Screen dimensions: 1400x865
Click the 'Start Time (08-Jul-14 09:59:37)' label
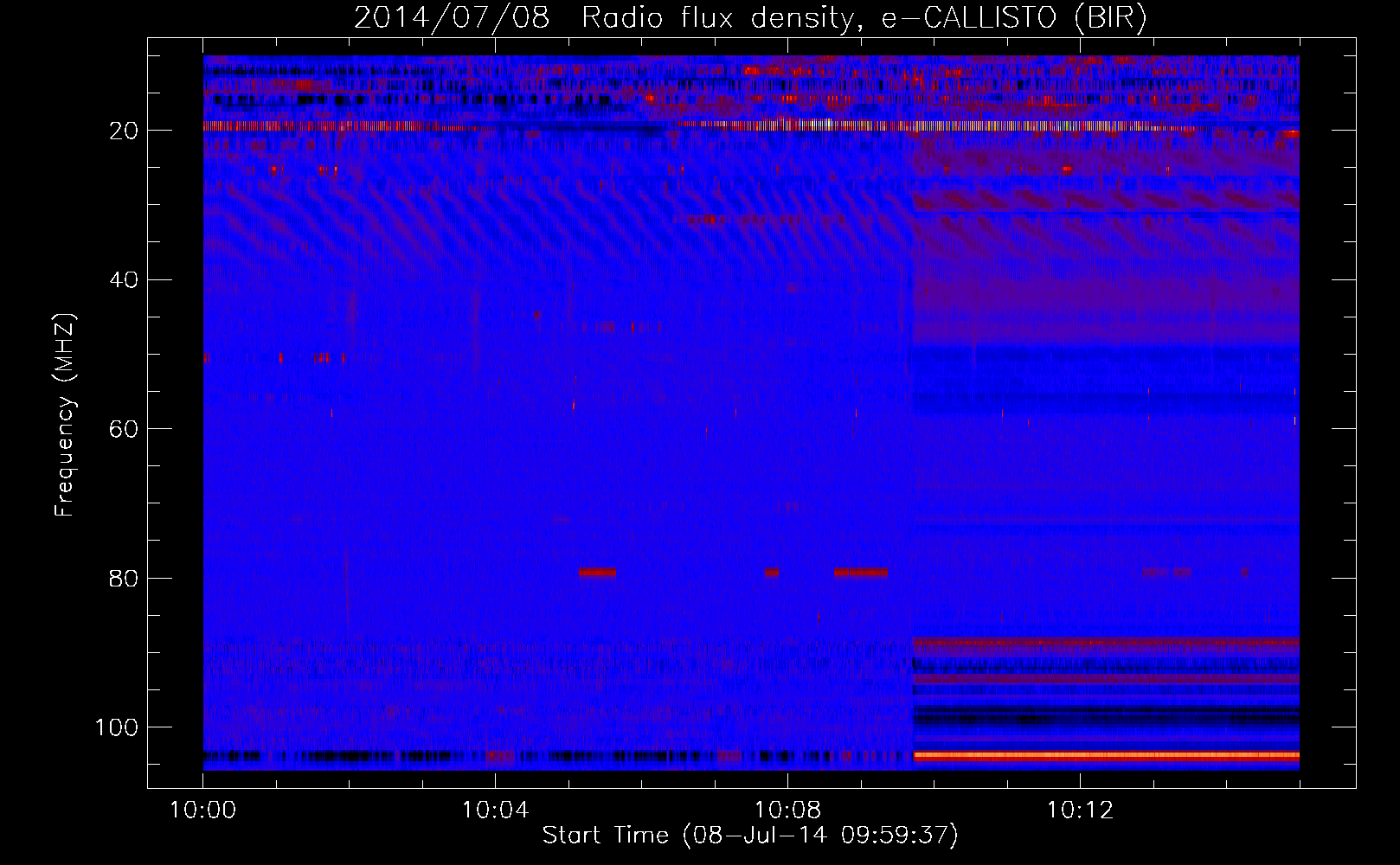750,836
